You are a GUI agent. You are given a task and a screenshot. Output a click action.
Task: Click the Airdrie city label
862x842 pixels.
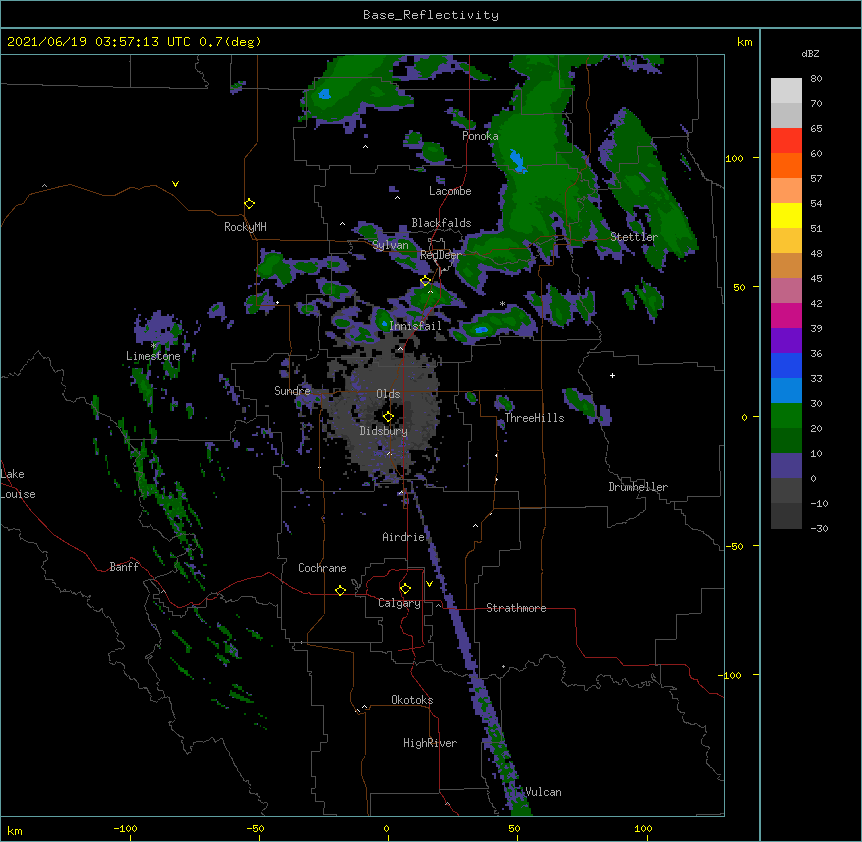click(x=404, y=537)
